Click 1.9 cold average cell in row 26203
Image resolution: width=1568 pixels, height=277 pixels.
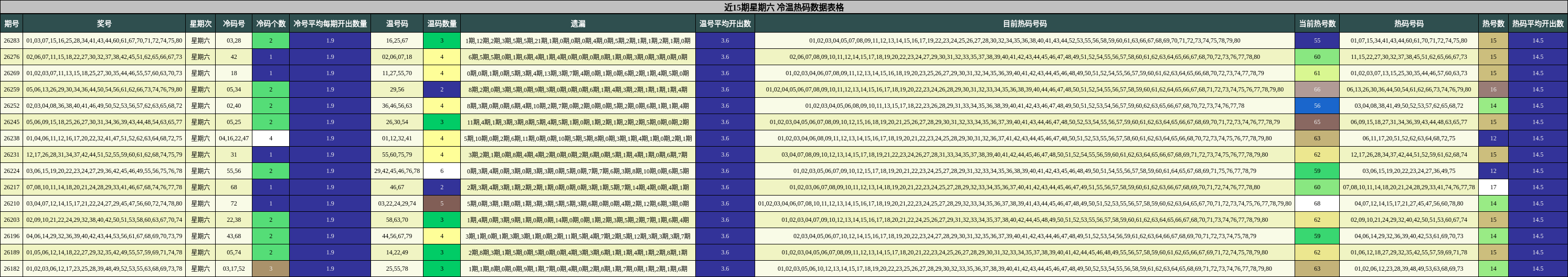(x=330, y=220)
